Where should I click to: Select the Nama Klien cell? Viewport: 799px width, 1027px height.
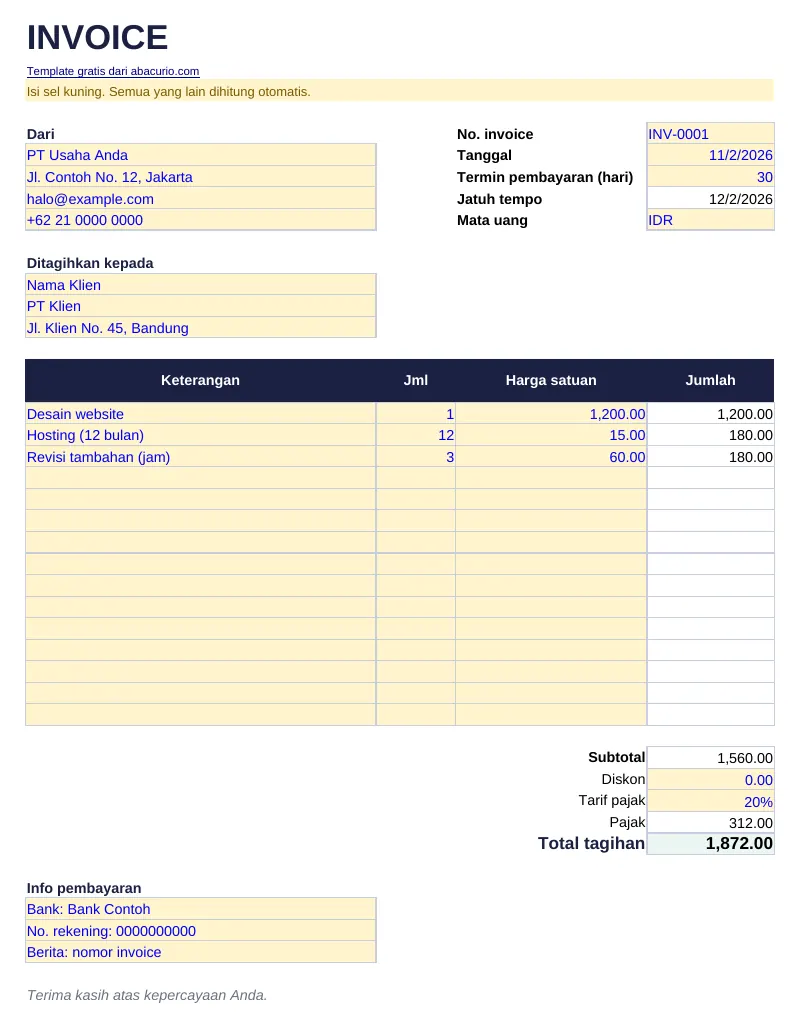pyautogui.click(x=201, y=284)
